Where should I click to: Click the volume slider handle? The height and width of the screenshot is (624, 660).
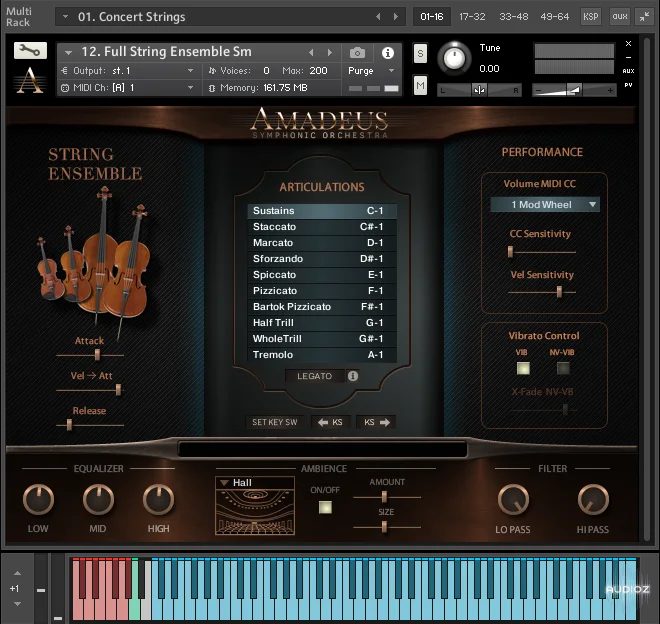pyautogui.click(x=575, y=90)
